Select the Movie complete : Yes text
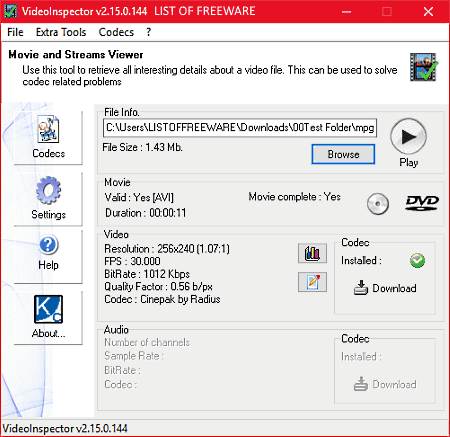This screenshot has width=450, height=437. pos(294,197)
